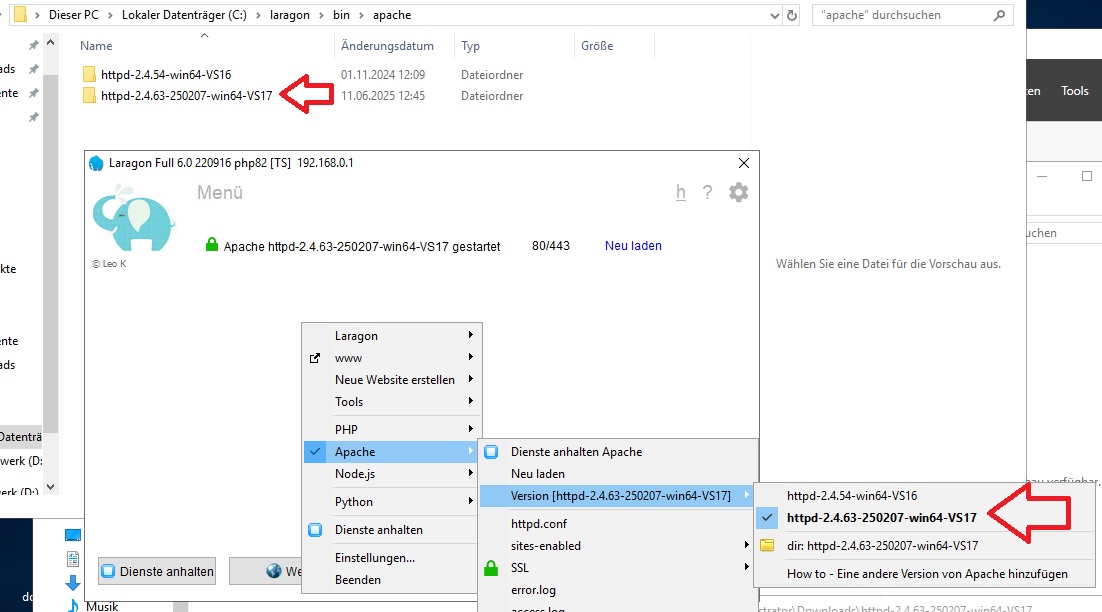Click sidebar scrollbar up arrow

(x=51, y=43)
